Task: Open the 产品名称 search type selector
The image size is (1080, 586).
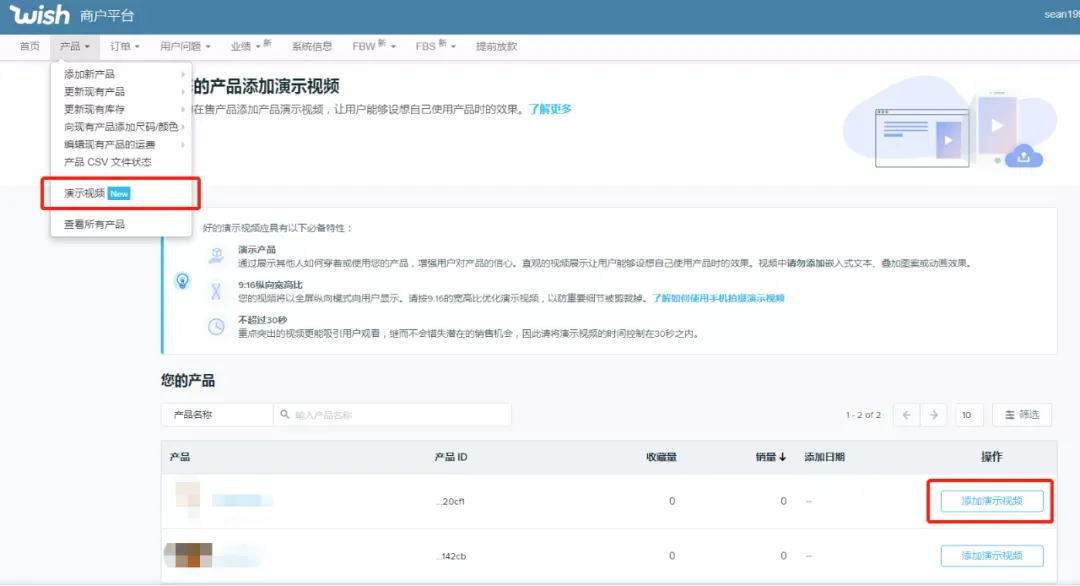Action: (217, 415)
